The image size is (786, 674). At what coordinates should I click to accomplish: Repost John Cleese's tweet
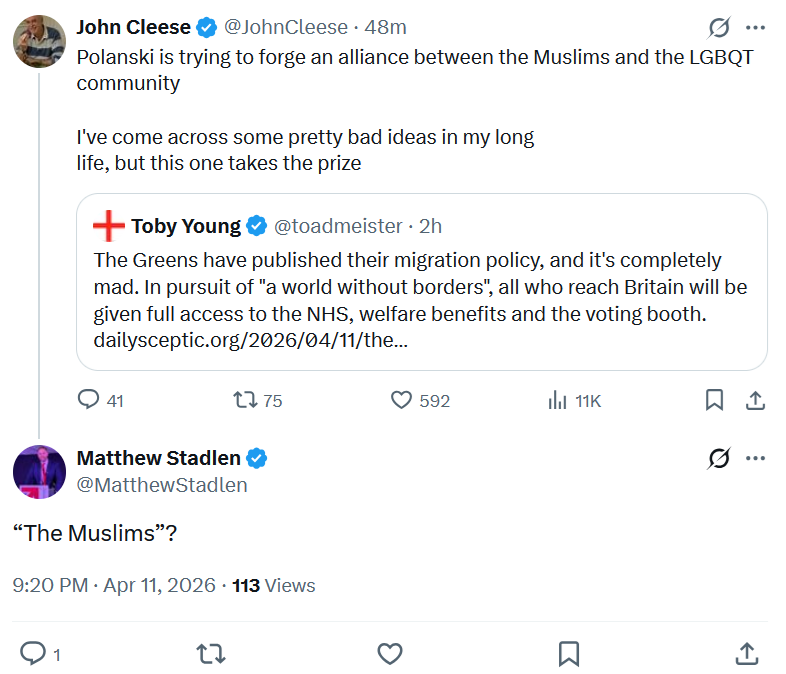click(244, 400)
